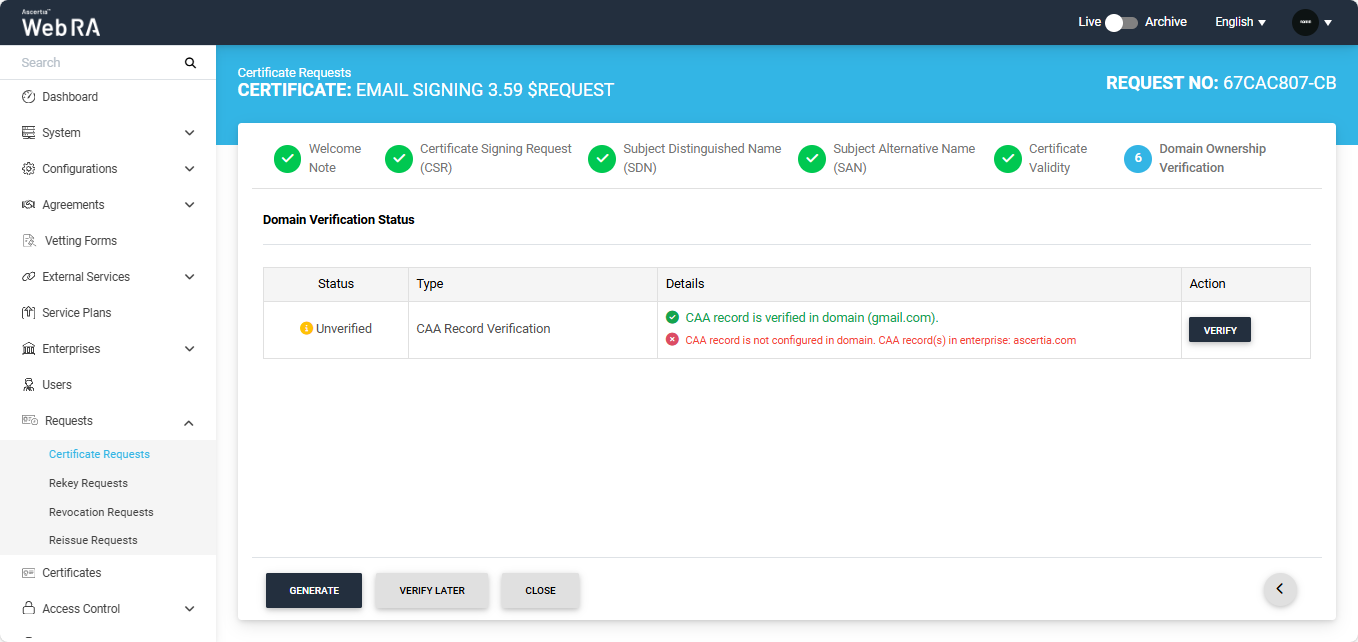Image resolution: width=1358 pixels, height=642 pixels.
Task: Click the SAN step green check icon
Action: click(812, 159)
